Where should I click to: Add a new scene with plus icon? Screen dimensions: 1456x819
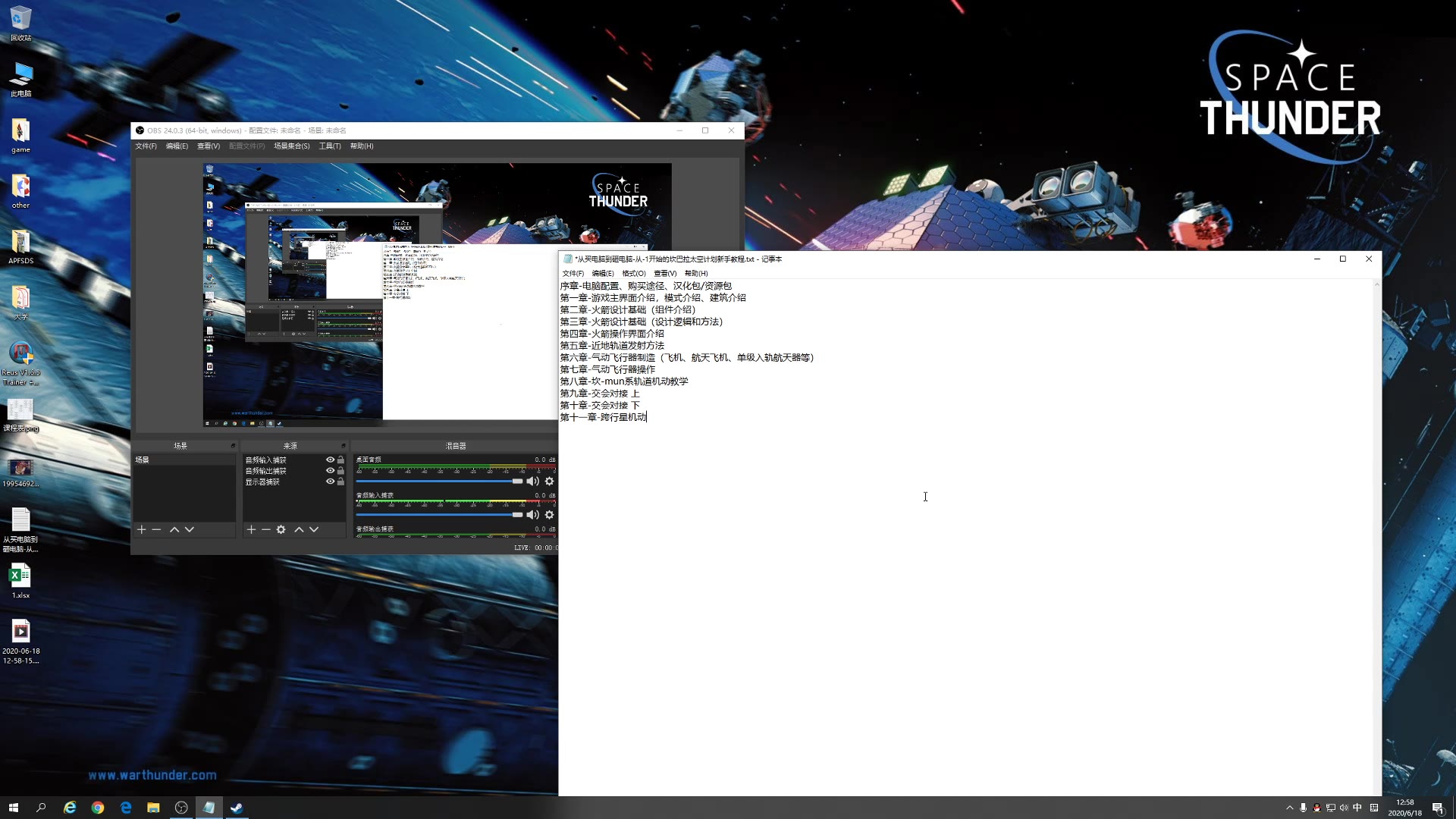coord(141,529)
